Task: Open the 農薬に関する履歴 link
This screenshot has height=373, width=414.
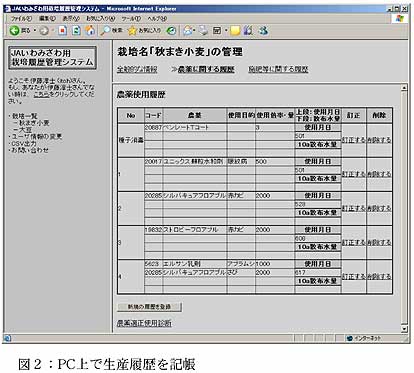Action: [x=206, y=69]
